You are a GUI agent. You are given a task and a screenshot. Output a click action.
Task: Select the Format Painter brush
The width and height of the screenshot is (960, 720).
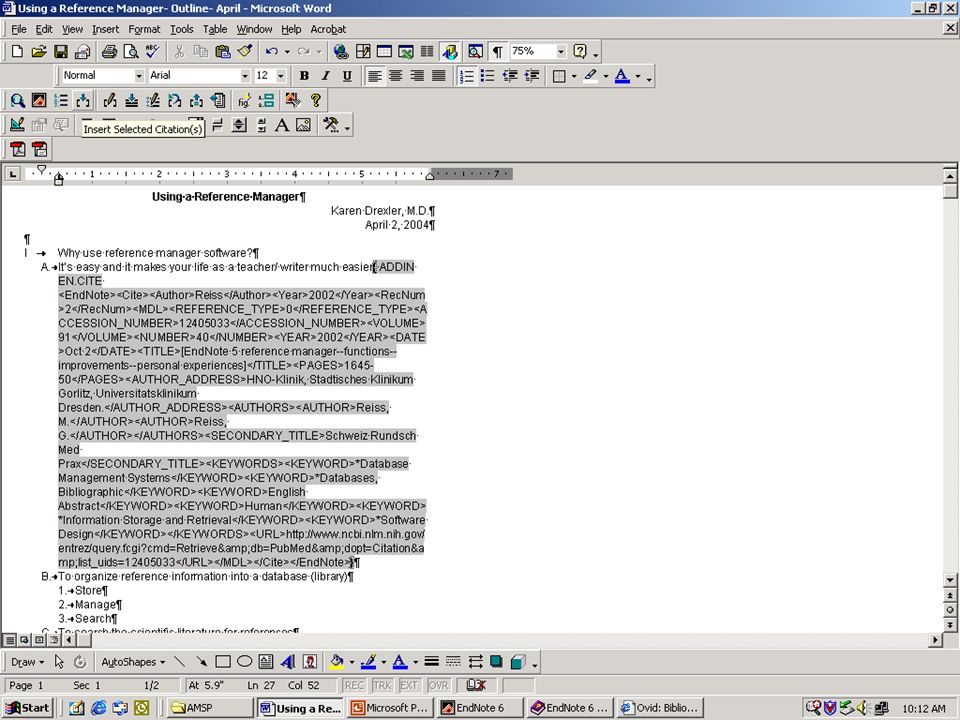245,51
